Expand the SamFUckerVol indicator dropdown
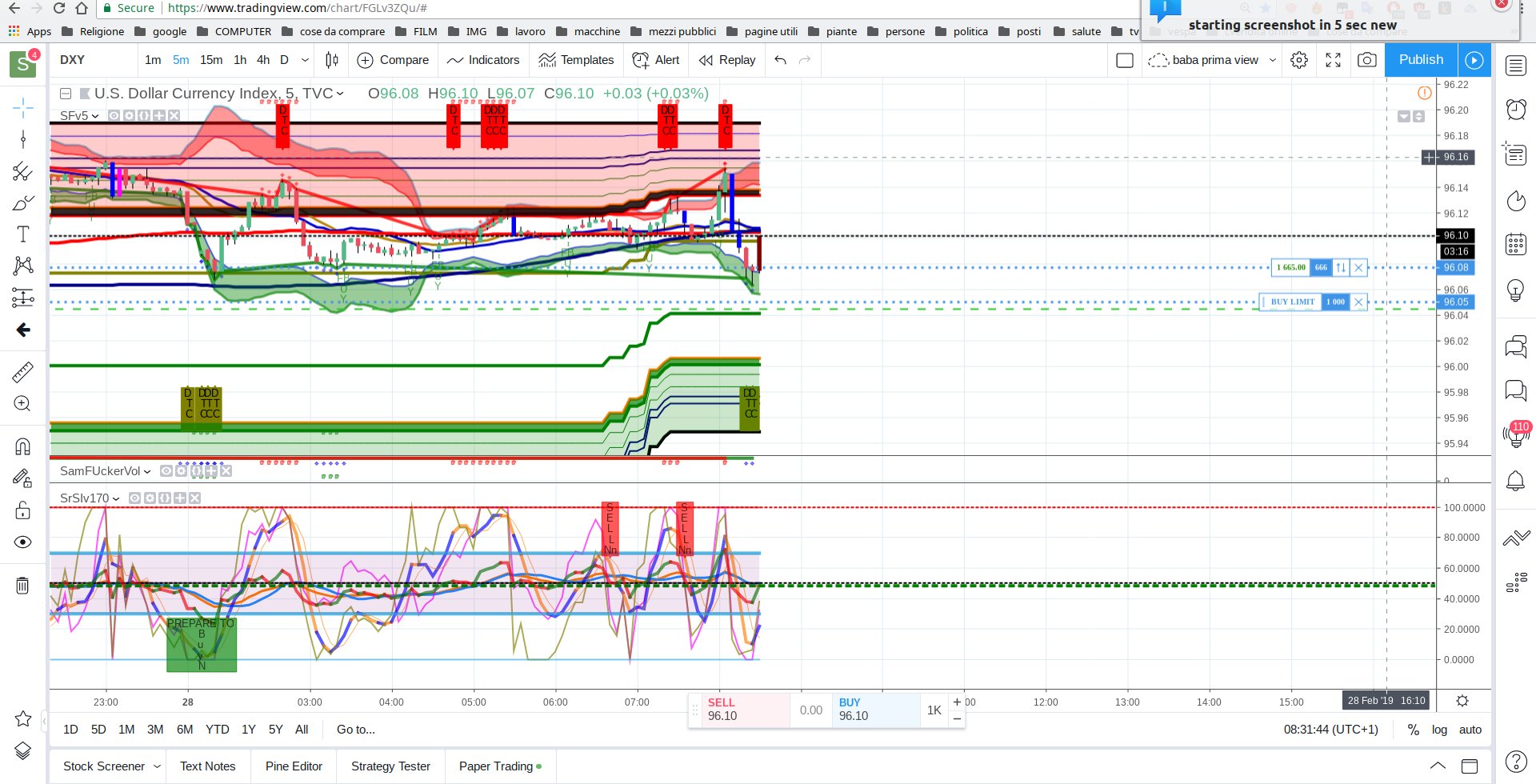 147,471
